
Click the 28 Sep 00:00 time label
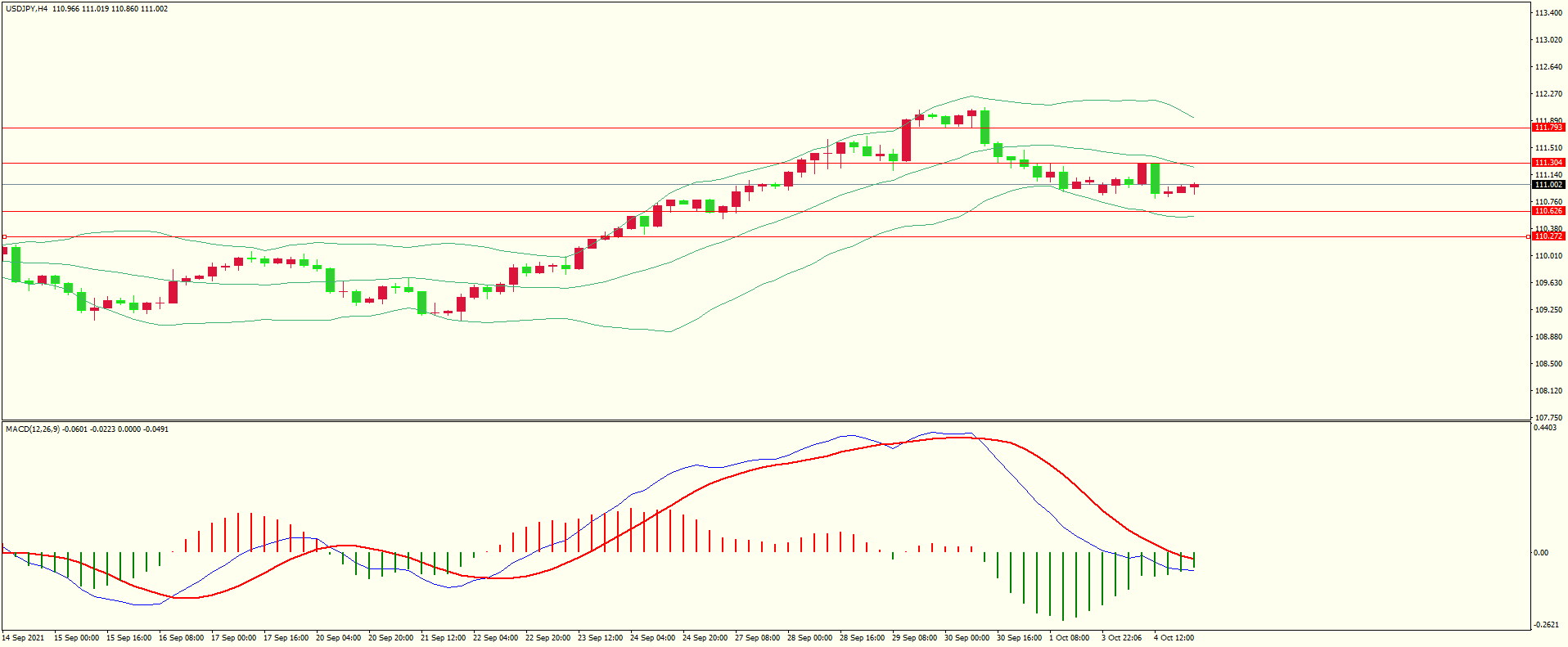pyautogui.click(x=809, y=638)
